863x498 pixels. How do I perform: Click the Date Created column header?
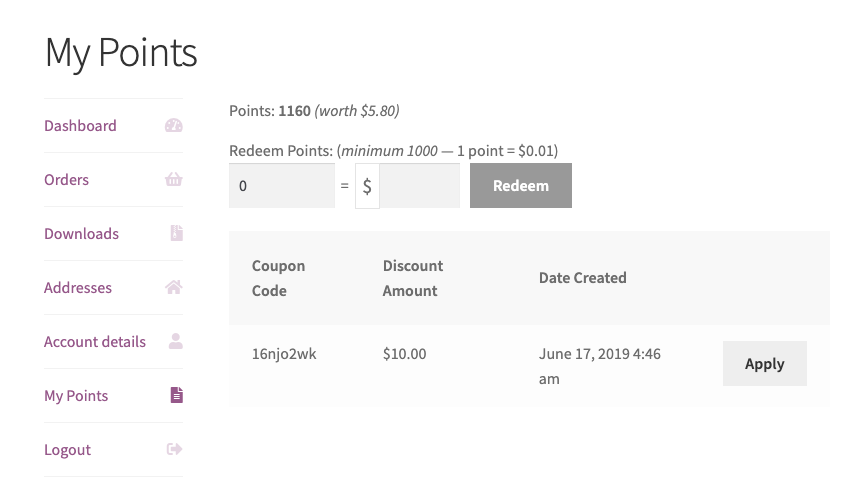click(582, 278)
